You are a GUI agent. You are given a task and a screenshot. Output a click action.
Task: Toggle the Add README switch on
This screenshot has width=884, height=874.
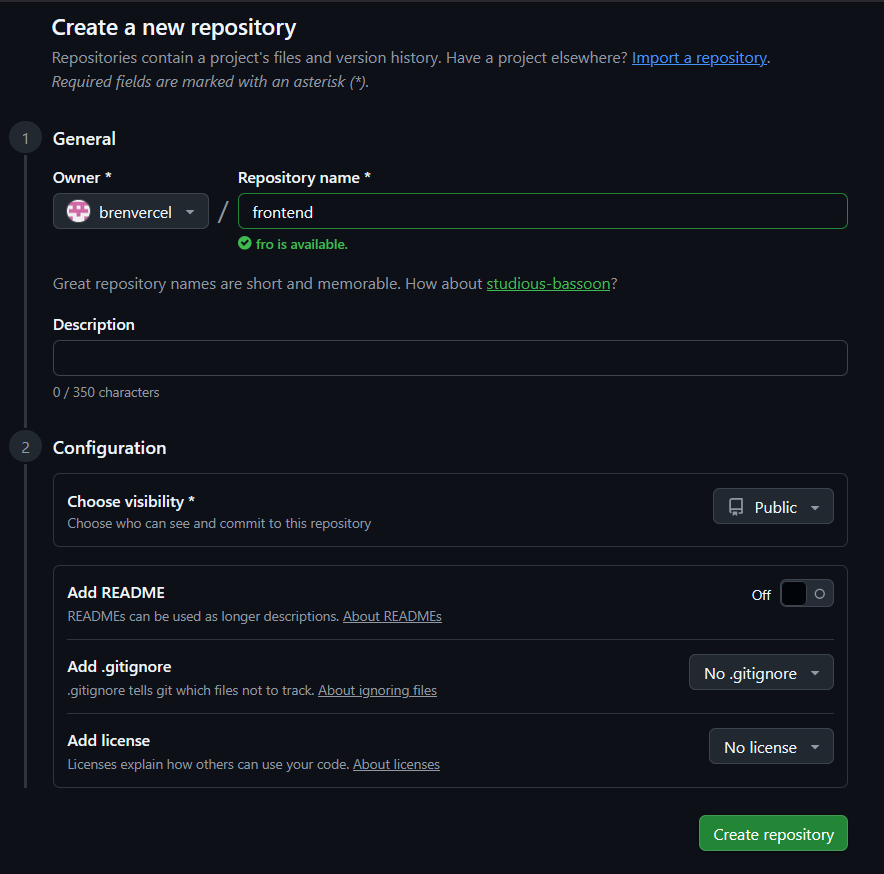click(x=806, y=594)
